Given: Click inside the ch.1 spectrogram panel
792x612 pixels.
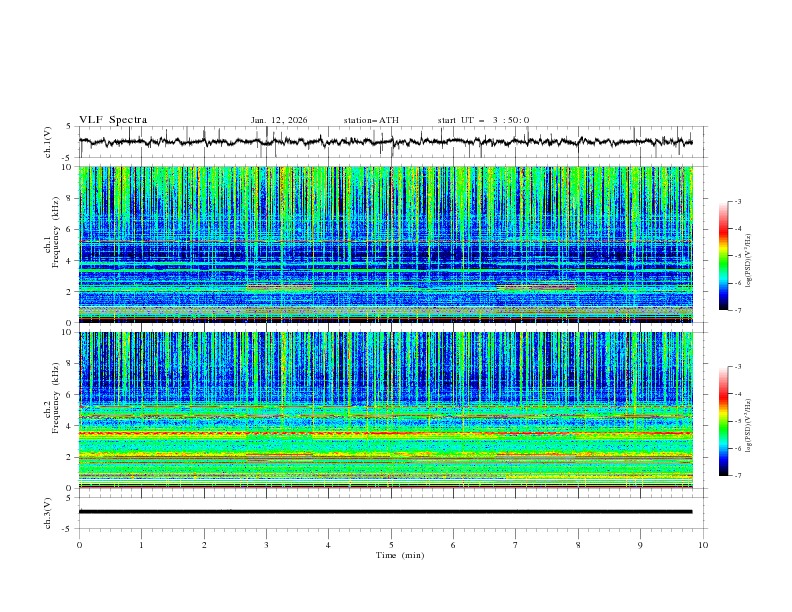Looking at the screenshot, I should tap(385, 244).
